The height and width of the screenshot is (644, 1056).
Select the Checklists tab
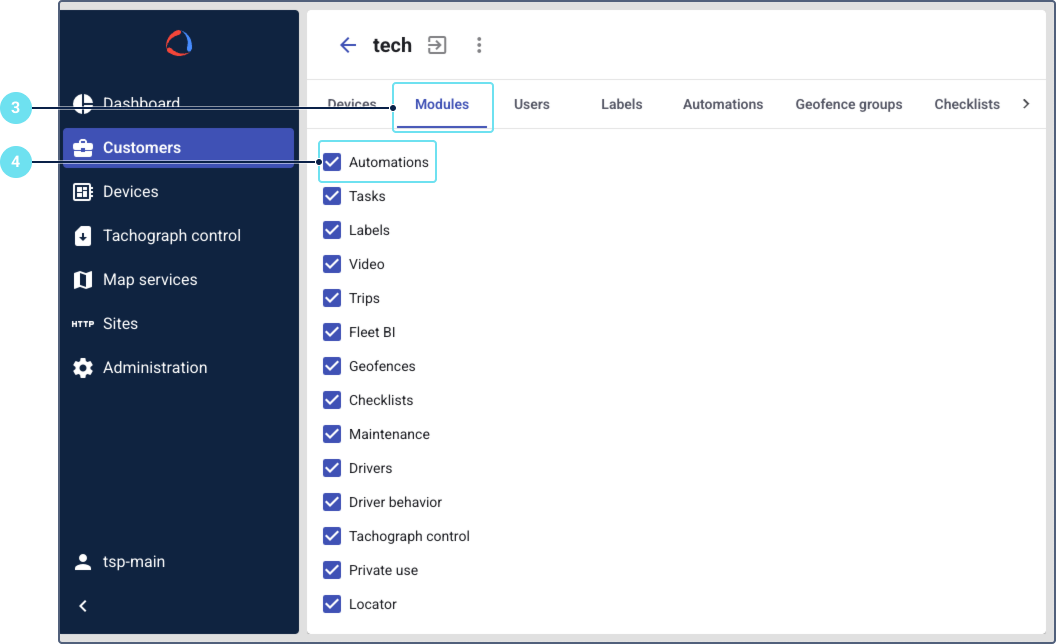pyautogui.click(x=966, y=104)
